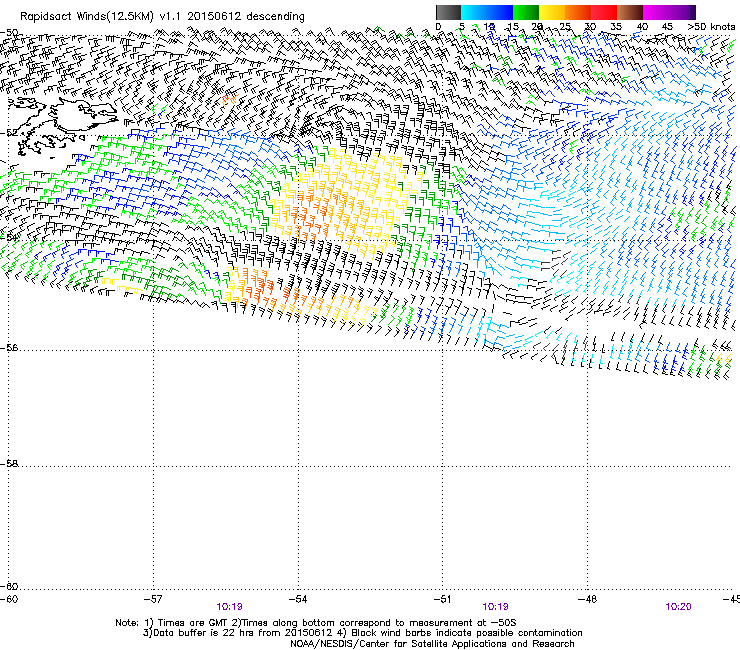This screenshot has height=650, width=740.
Task: Select the red 30-35 knots legend color
Action: [x=604, y=12]
